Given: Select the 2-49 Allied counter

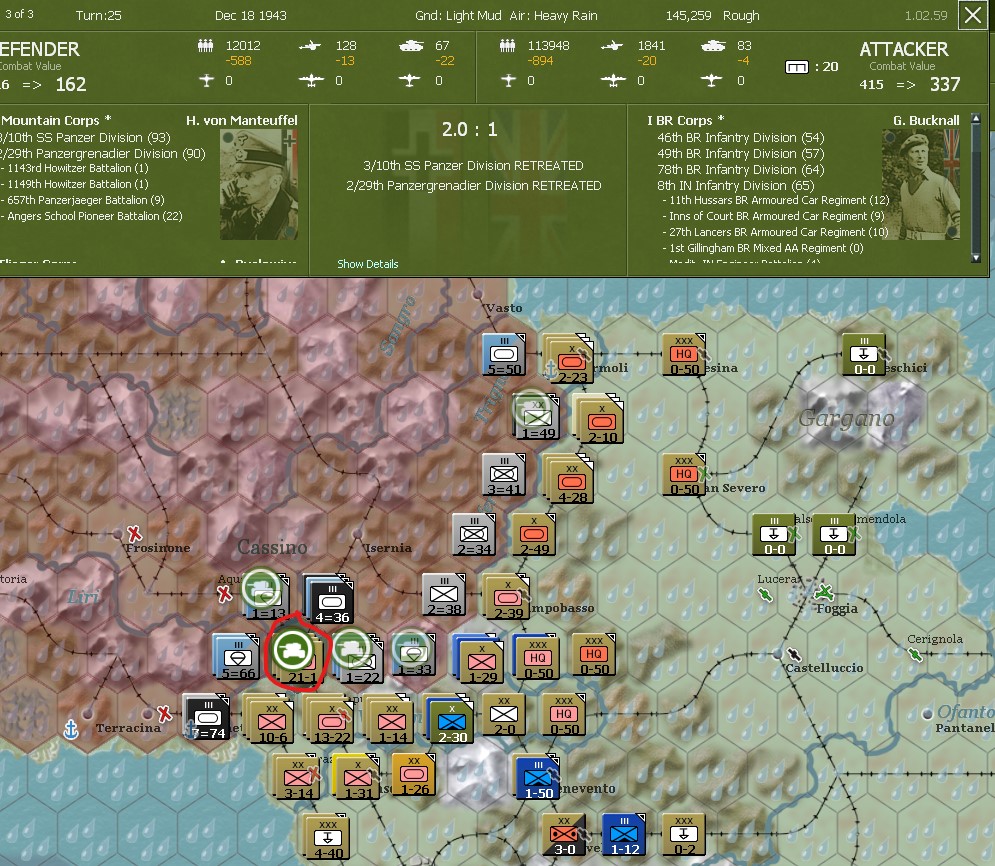Looking at the screenshot, I should point(534,535).
